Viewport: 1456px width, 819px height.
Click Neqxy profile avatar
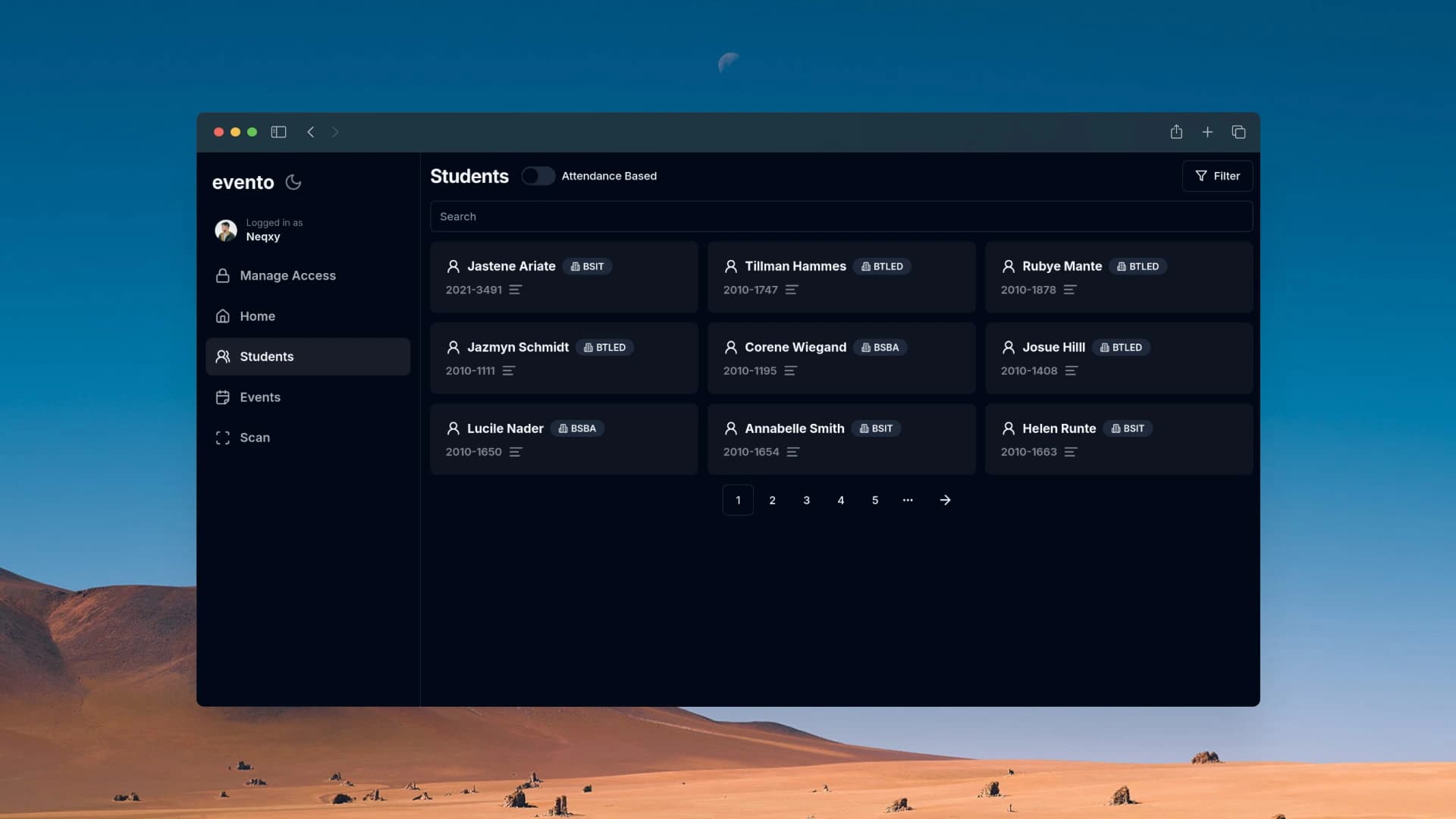point(226,230)
